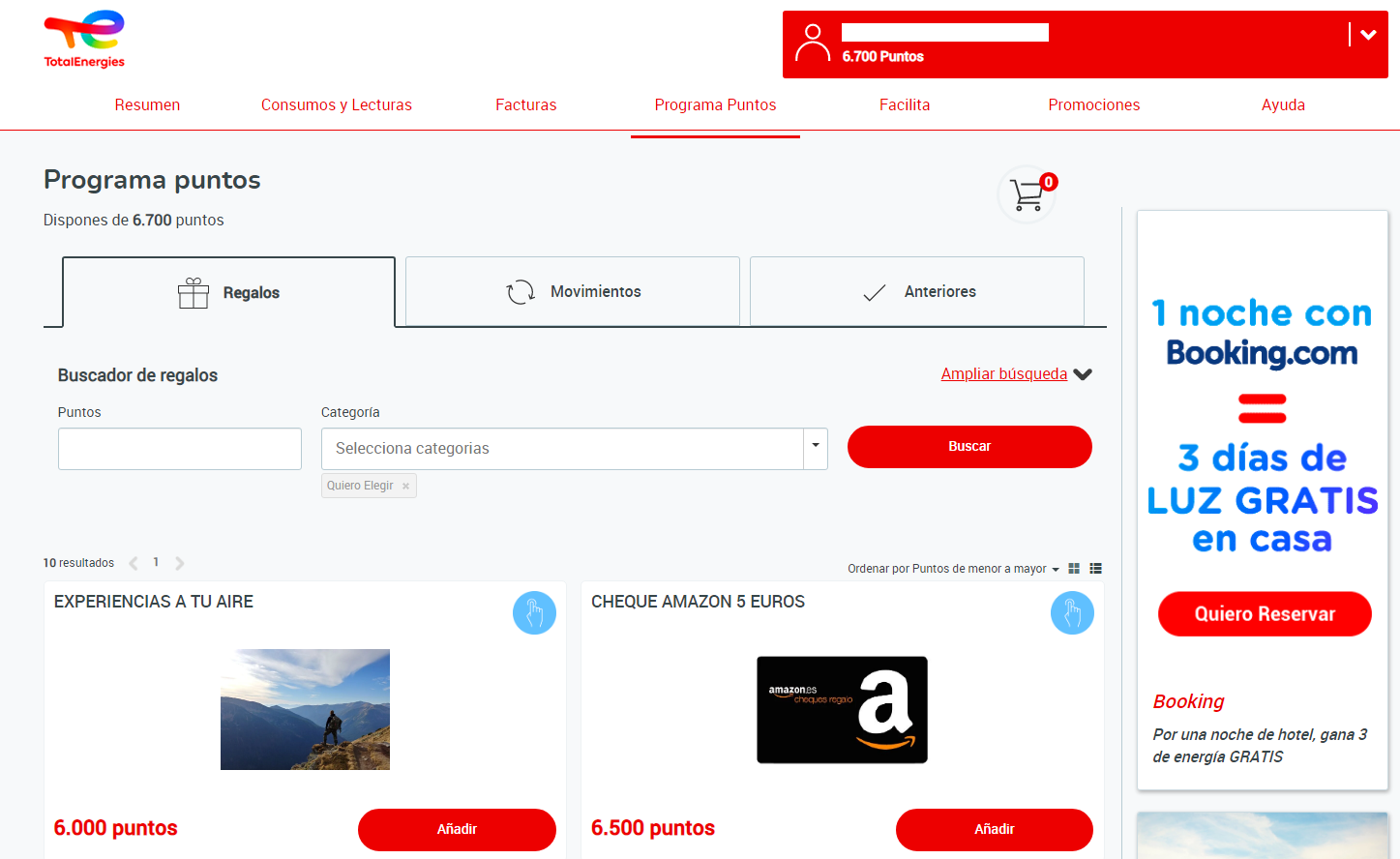
Task: Switch to the Anteriores tab
Action: point(917,291)
